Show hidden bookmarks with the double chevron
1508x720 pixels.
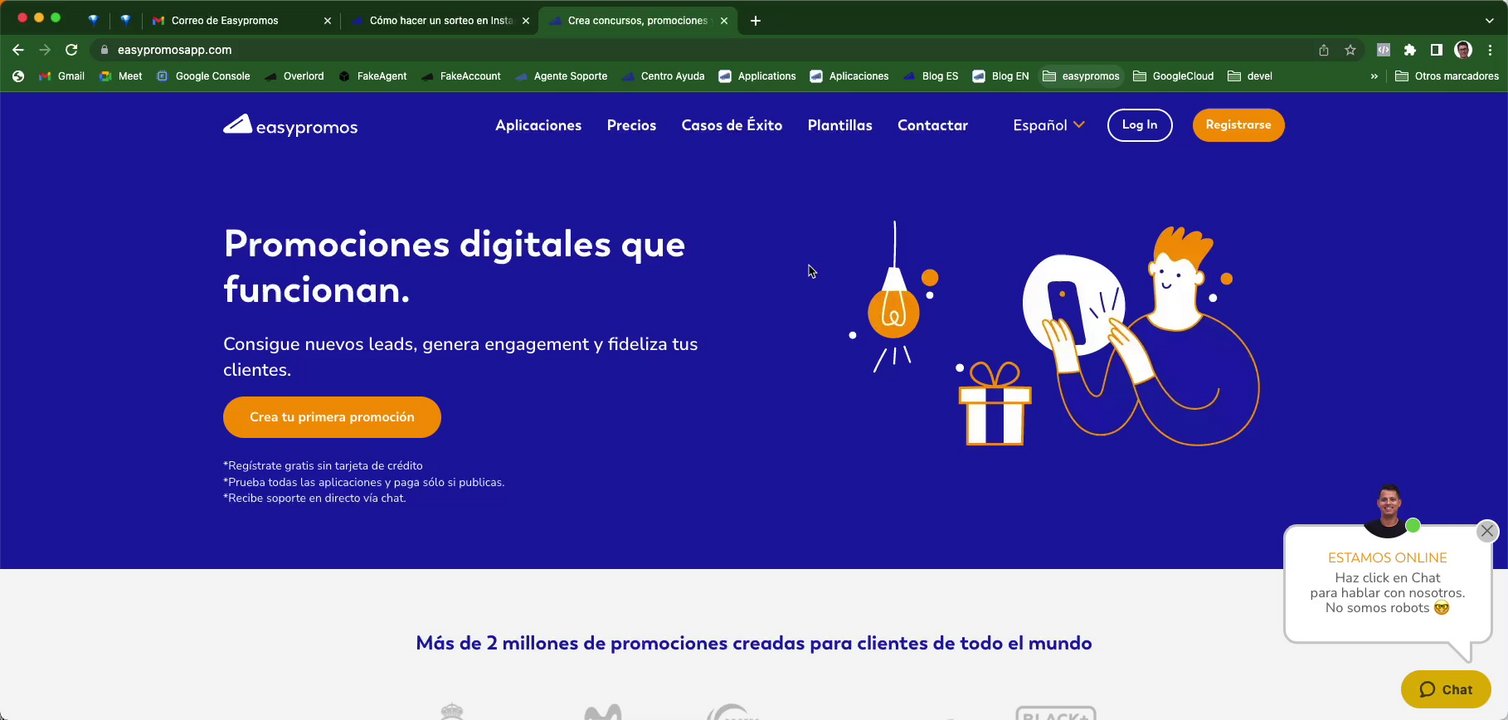tap(1374, 76)
